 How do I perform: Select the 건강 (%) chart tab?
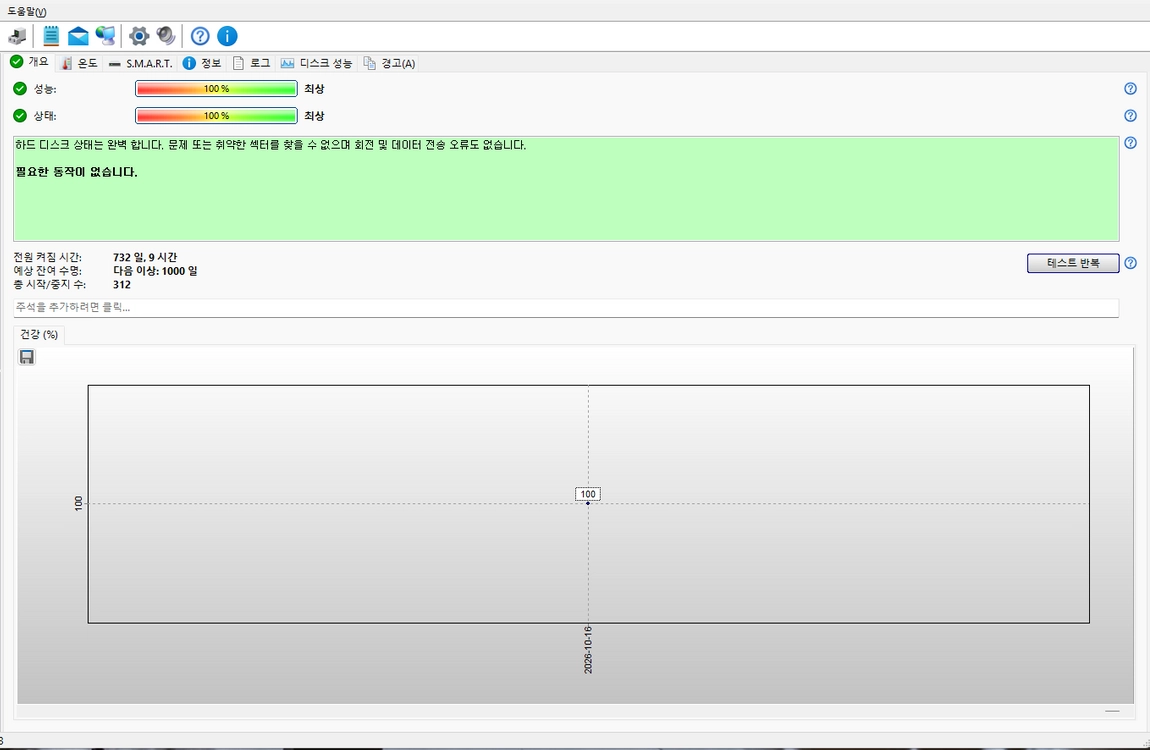coord(39,335)
